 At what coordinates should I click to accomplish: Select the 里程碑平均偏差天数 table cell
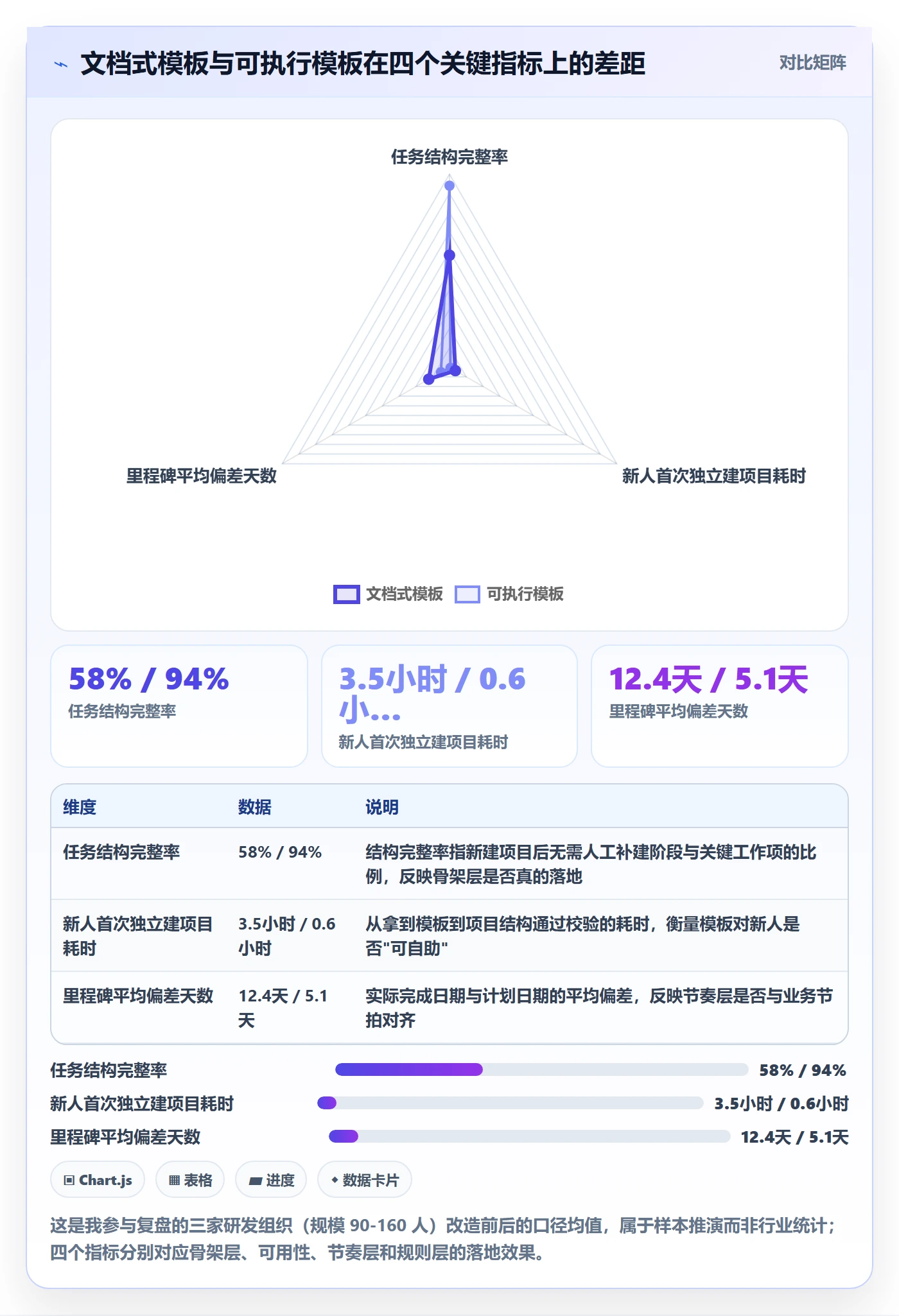139,1007
